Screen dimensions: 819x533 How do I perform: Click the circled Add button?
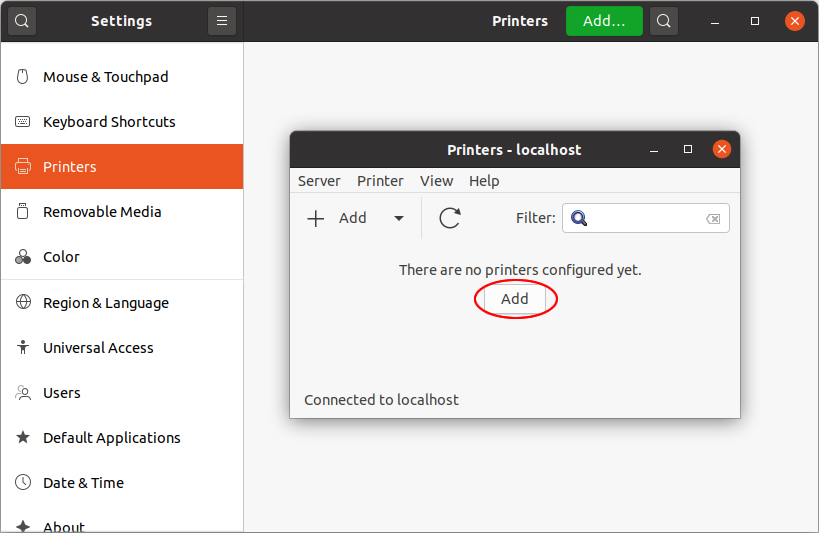[x=515, y=299]
